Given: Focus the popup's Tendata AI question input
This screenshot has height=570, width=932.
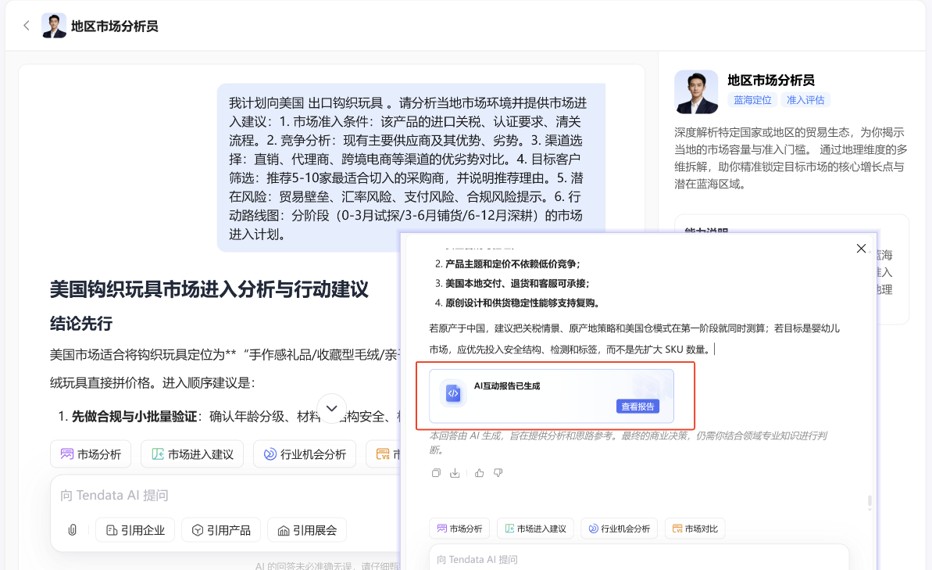Looking at the screenshot, I should click(639, 559).
